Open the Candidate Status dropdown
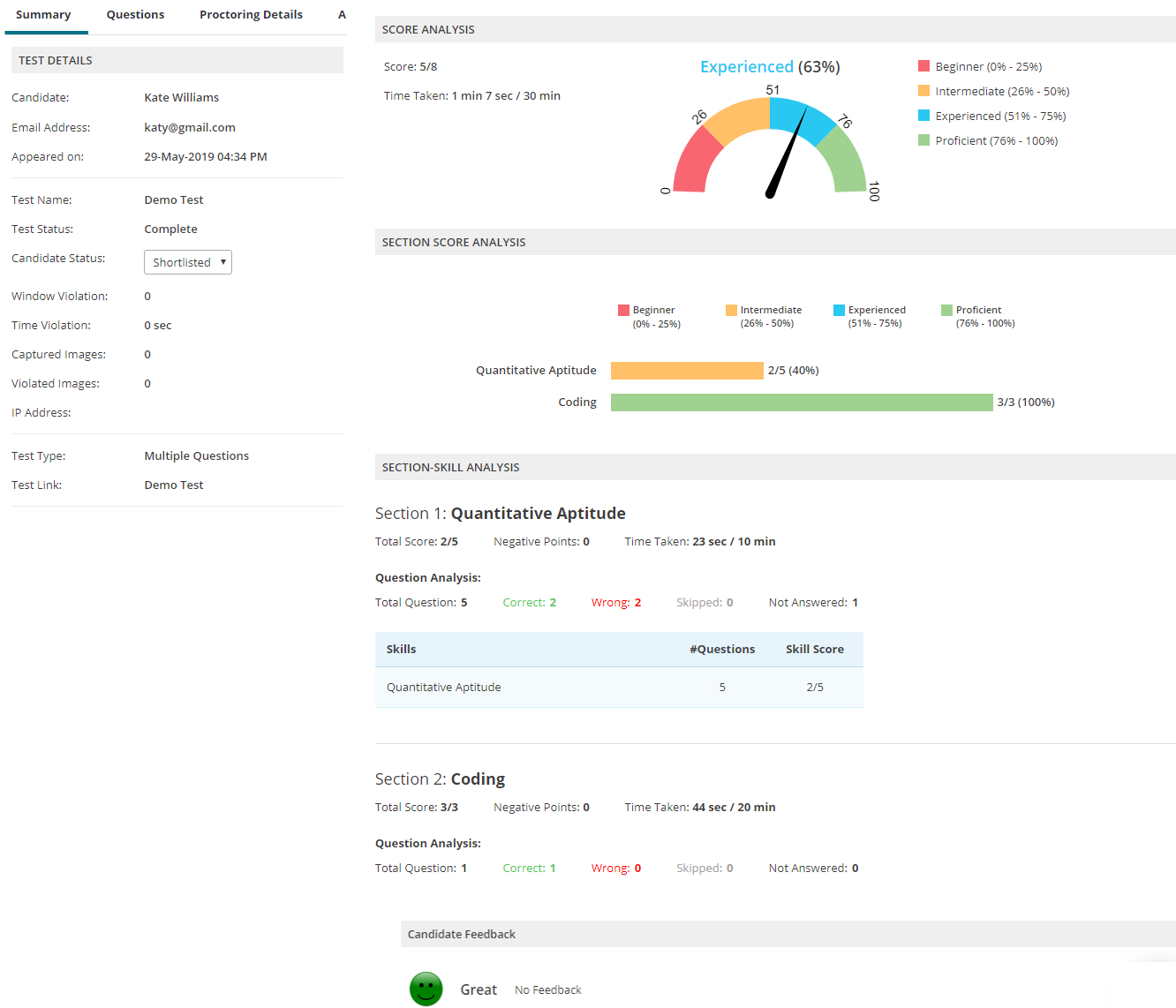The height and width of the screenshot is (1008, 1176). tap(187, 262)
